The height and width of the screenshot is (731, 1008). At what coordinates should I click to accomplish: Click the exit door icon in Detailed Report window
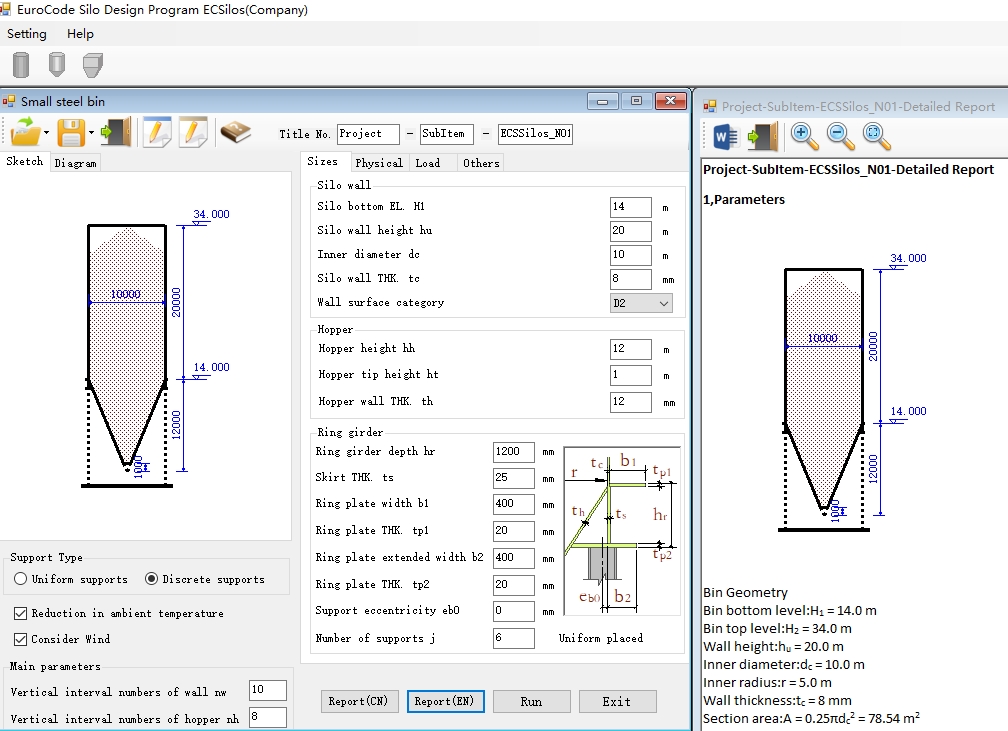(x=762, y=136)
